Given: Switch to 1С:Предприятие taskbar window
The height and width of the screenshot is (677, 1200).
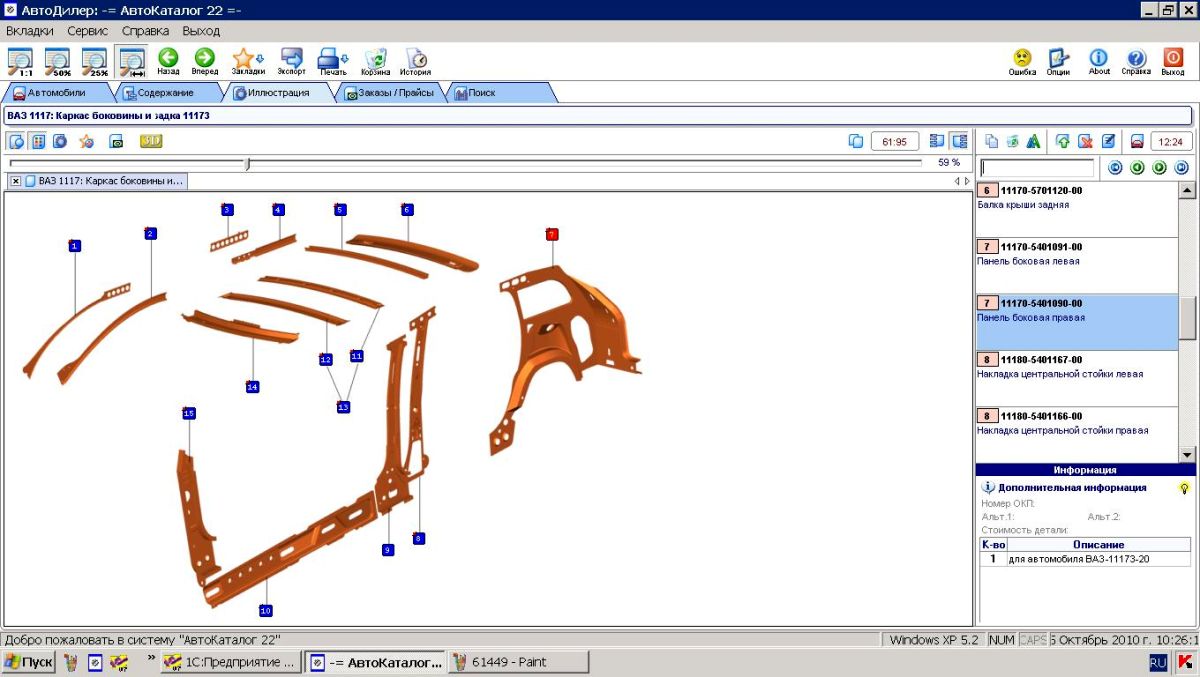Looking at the screenshot, I should coord(230,662).
